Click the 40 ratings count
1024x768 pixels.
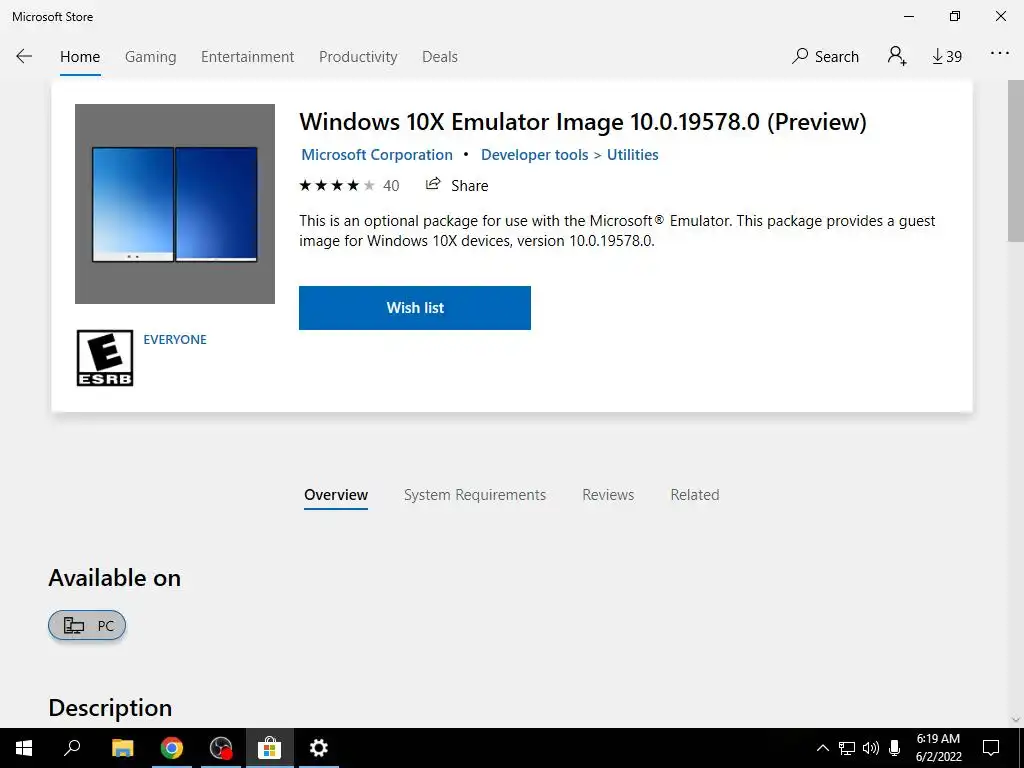point(391,186)
